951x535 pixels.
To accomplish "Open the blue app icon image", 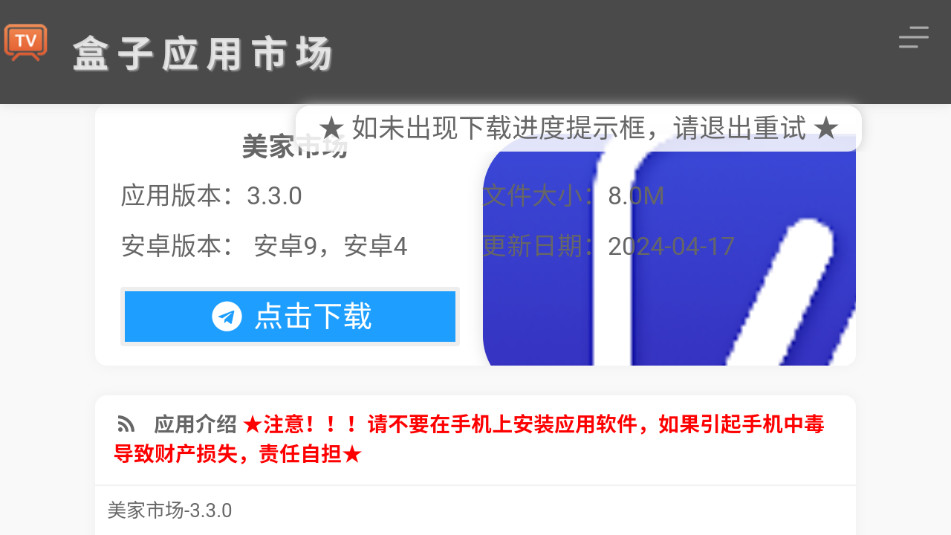I will click(x=669, y=250).
